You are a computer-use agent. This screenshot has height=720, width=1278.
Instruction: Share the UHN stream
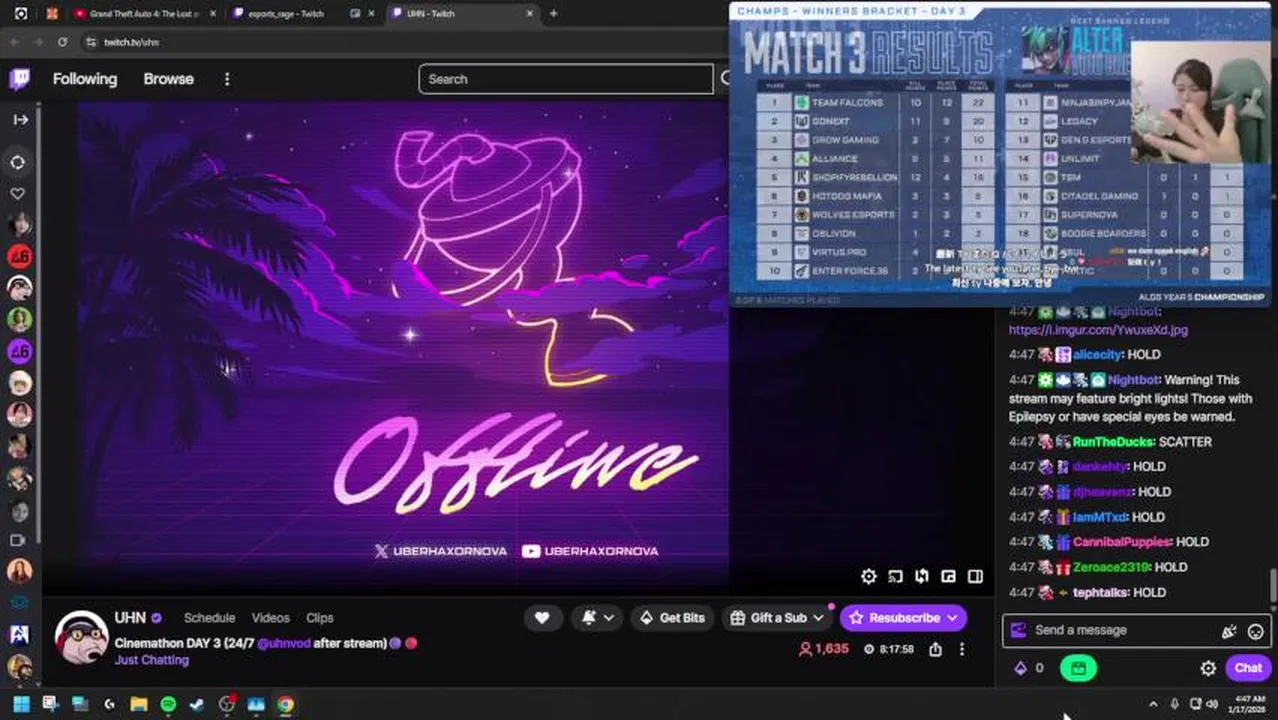935,649
